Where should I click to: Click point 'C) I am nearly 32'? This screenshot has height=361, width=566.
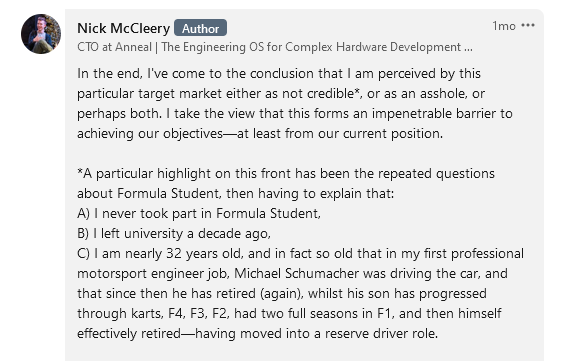[300, 253]
